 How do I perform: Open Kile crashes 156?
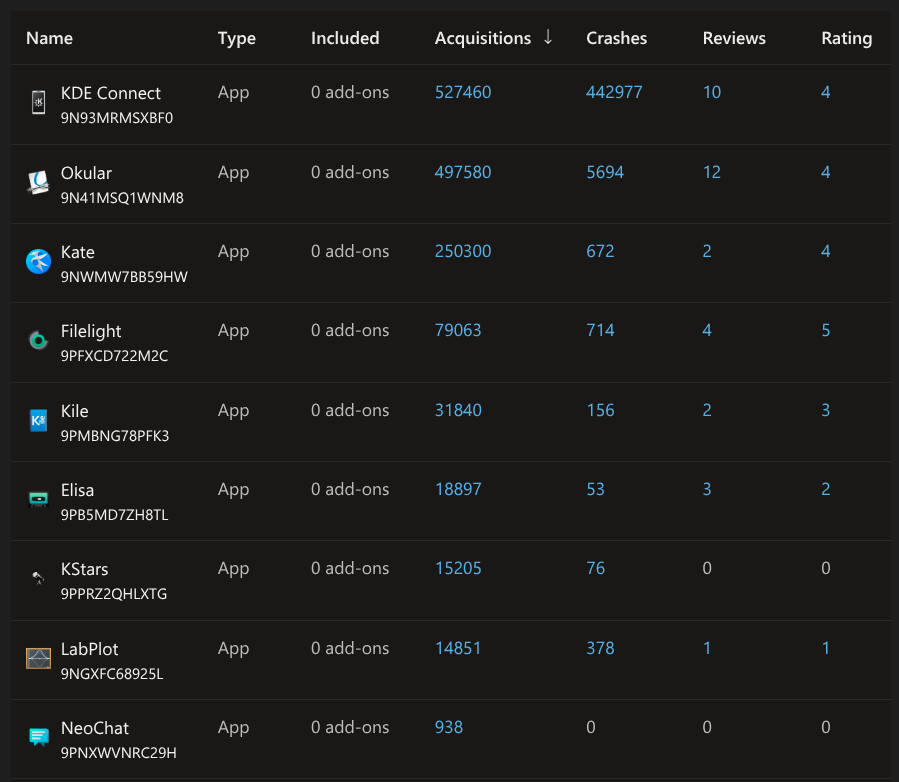click(x=600, y=410)
